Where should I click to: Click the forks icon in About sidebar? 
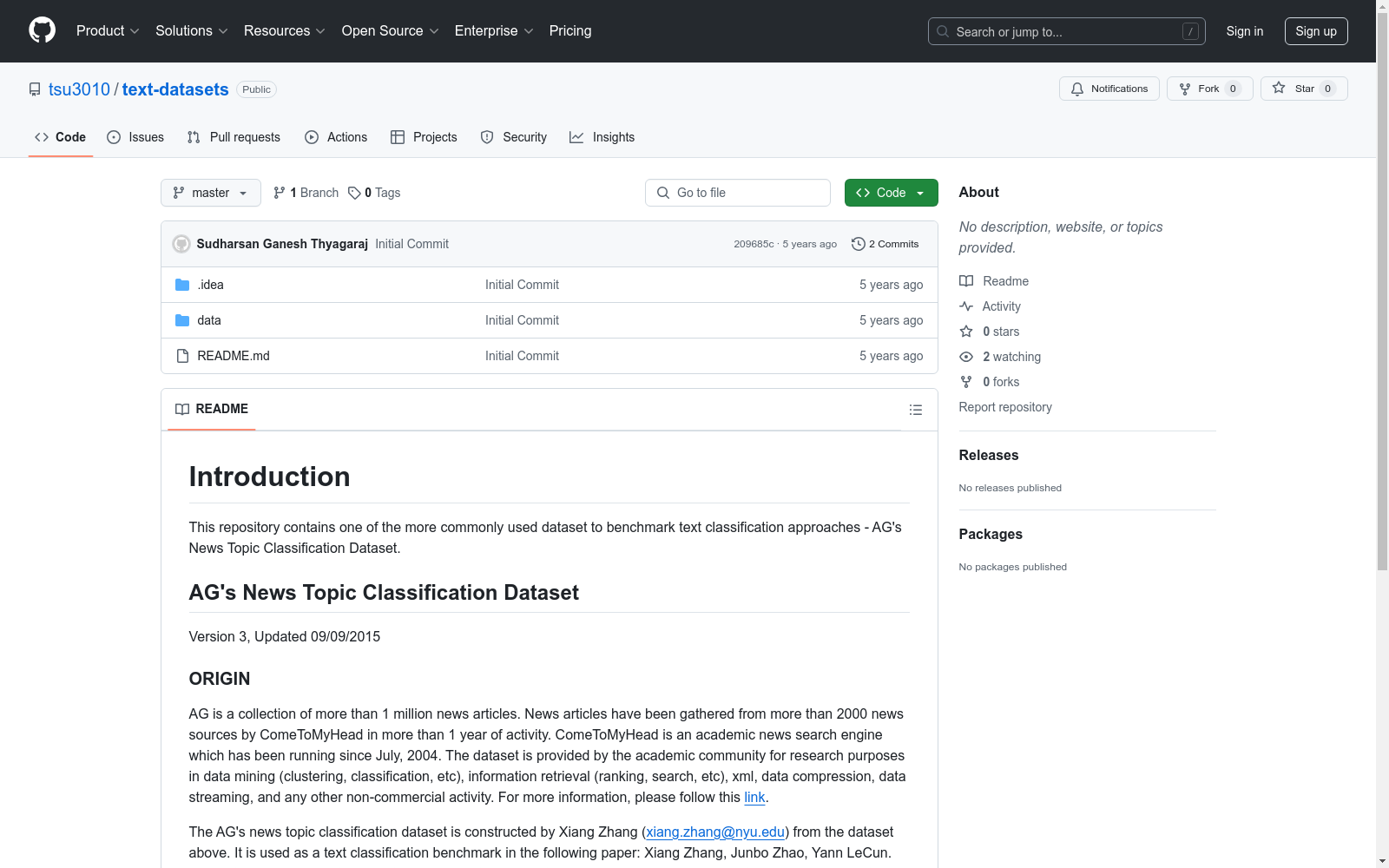click(966, 382)
